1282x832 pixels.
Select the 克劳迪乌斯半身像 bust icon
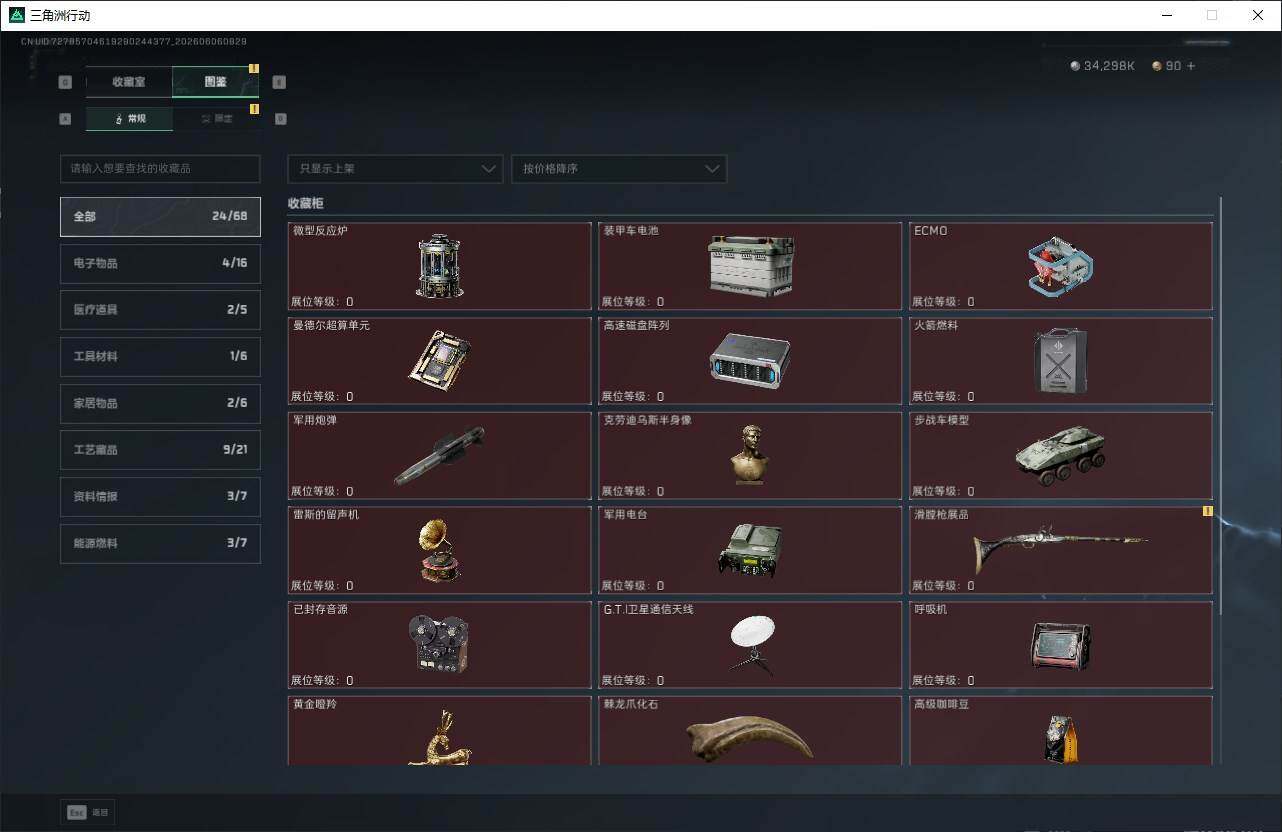pyautogui.click(x=750, y=455)
